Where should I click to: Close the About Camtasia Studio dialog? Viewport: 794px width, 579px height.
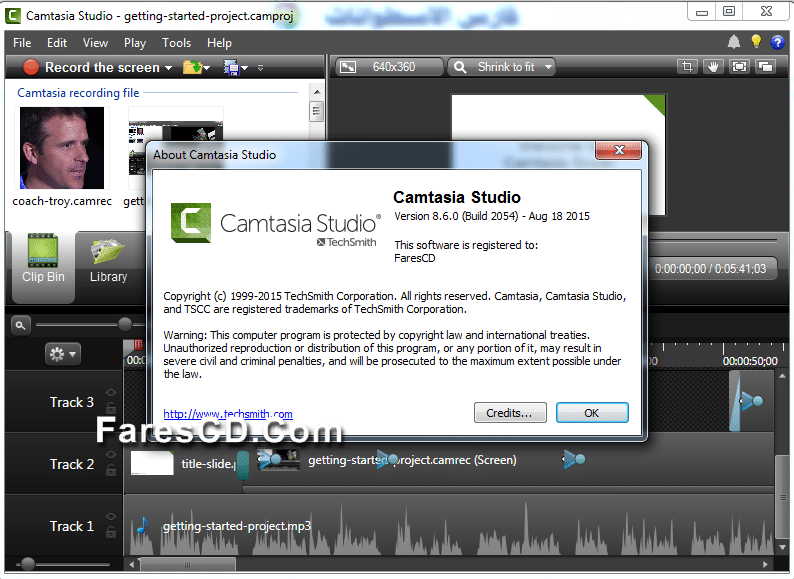[619, 150]
